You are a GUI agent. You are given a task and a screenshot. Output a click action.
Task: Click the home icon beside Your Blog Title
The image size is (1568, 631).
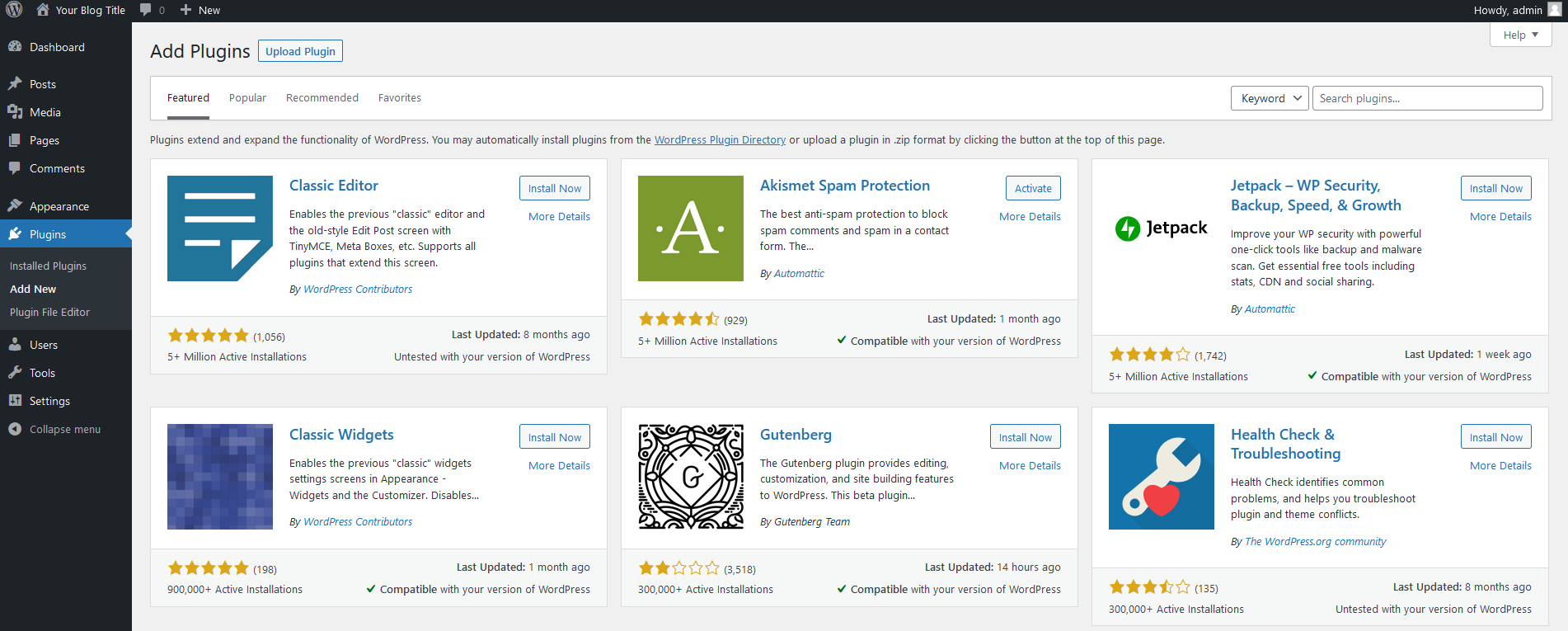[43, 10]
